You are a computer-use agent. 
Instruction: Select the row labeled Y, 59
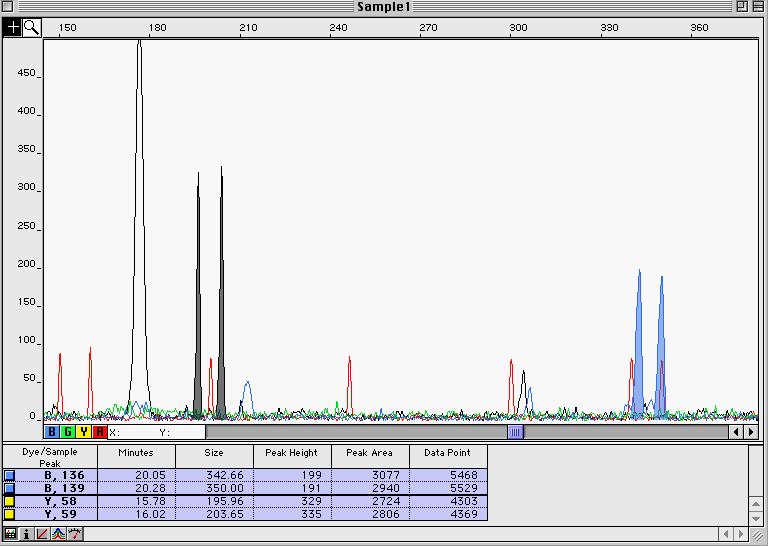click(x=245, y=514)
